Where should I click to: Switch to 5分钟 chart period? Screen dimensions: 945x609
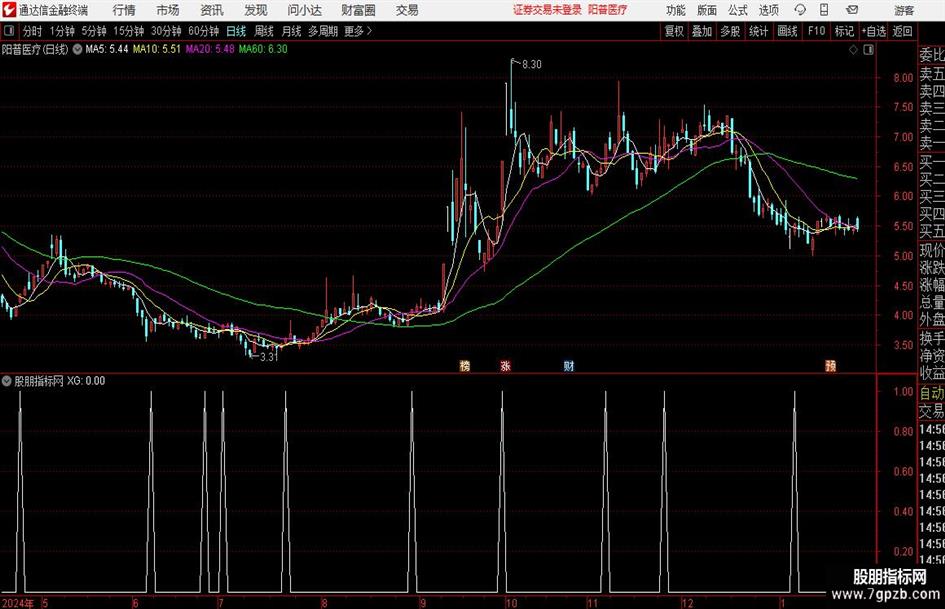tap(94, 31)
